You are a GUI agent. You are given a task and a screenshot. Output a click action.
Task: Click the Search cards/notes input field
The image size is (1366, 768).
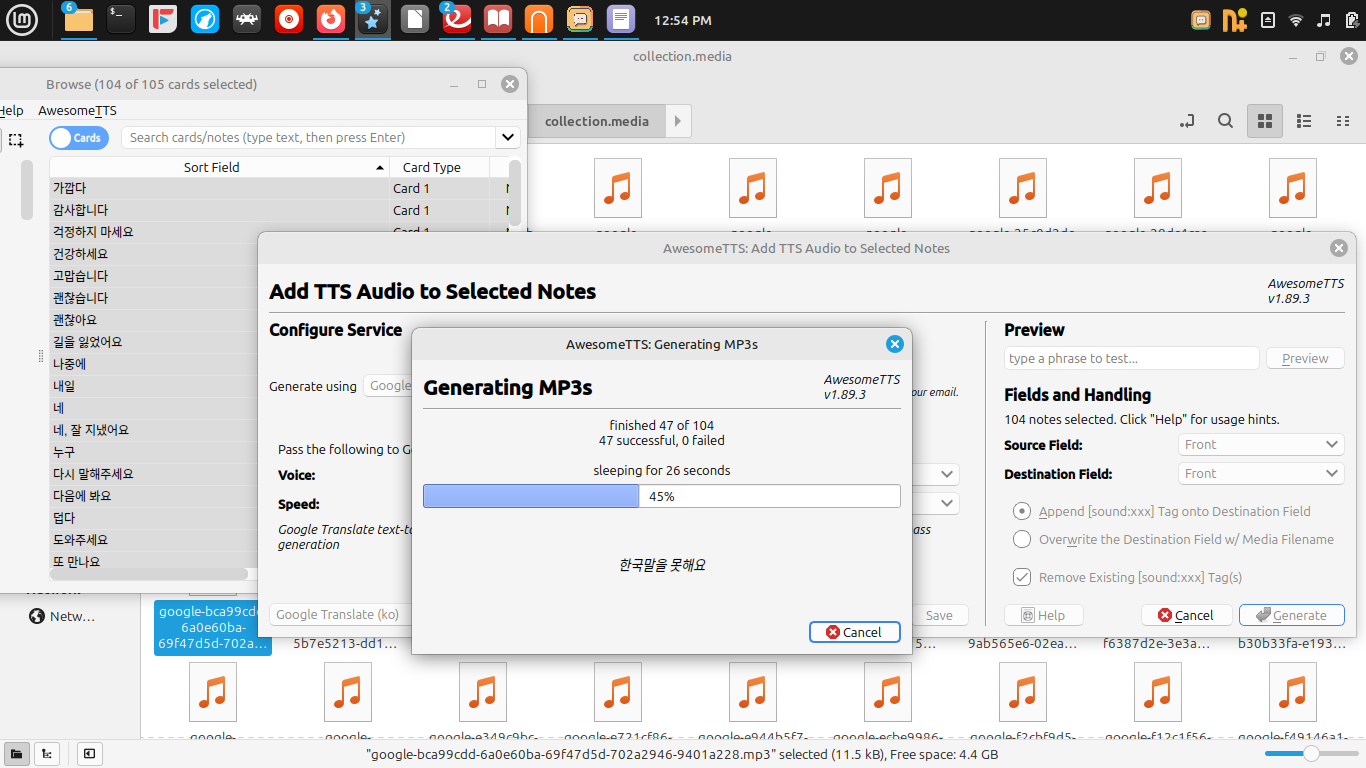[309, 137]
